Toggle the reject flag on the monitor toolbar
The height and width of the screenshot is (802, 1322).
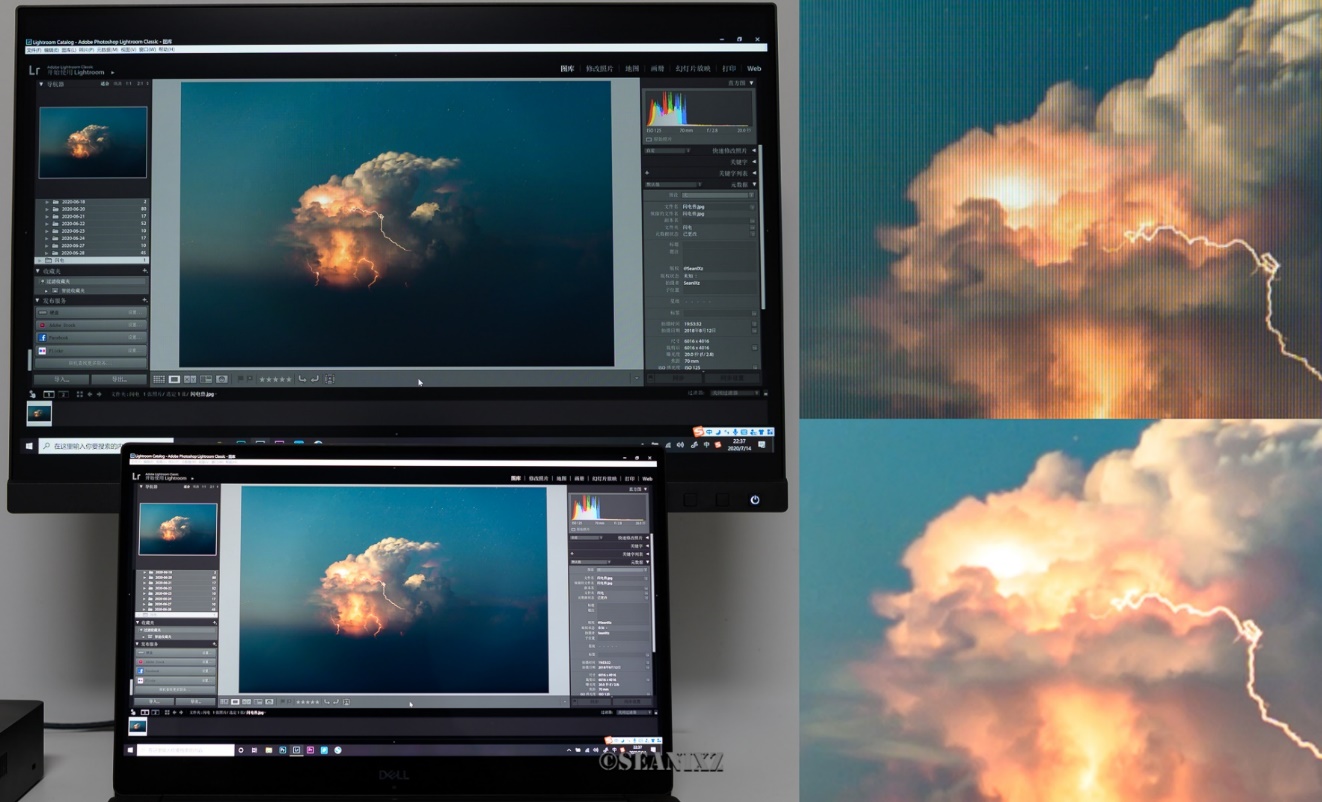251,379
